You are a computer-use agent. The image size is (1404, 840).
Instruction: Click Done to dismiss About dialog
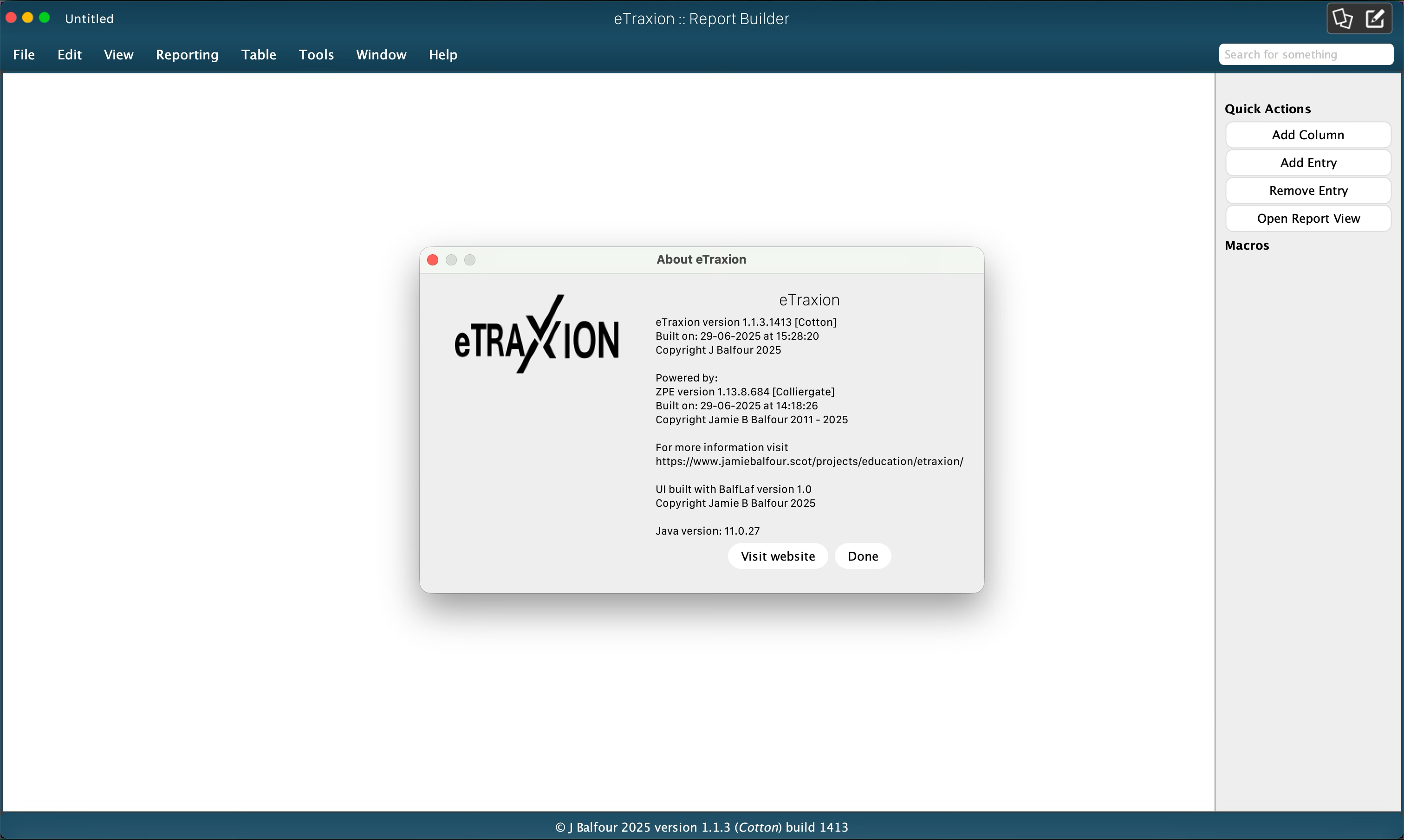(863, 556)
